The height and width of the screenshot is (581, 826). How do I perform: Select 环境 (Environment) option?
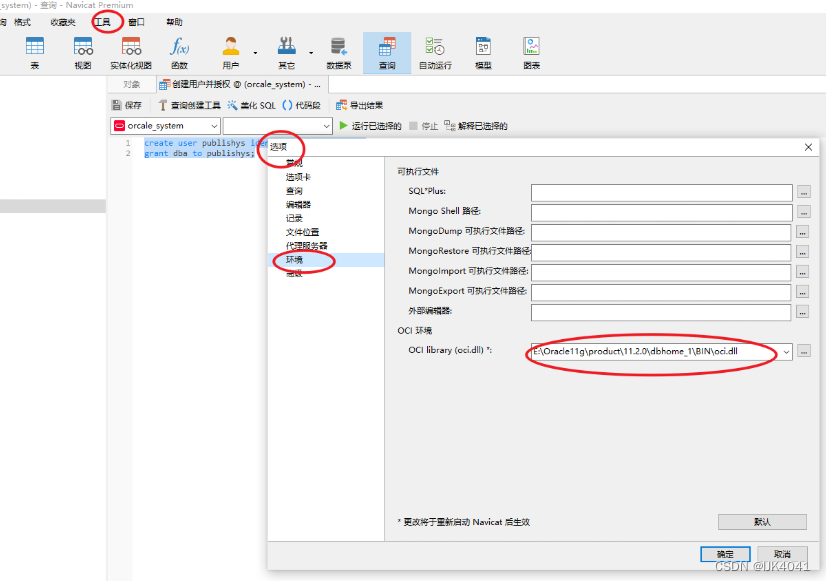click(x=326, y=260)
